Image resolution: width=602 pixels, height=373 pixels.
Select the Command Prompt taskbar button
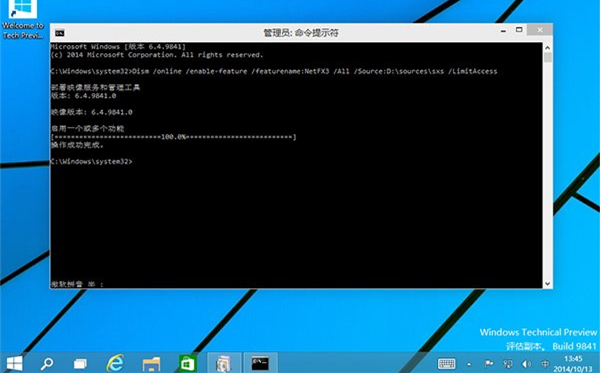coord(260,363)
